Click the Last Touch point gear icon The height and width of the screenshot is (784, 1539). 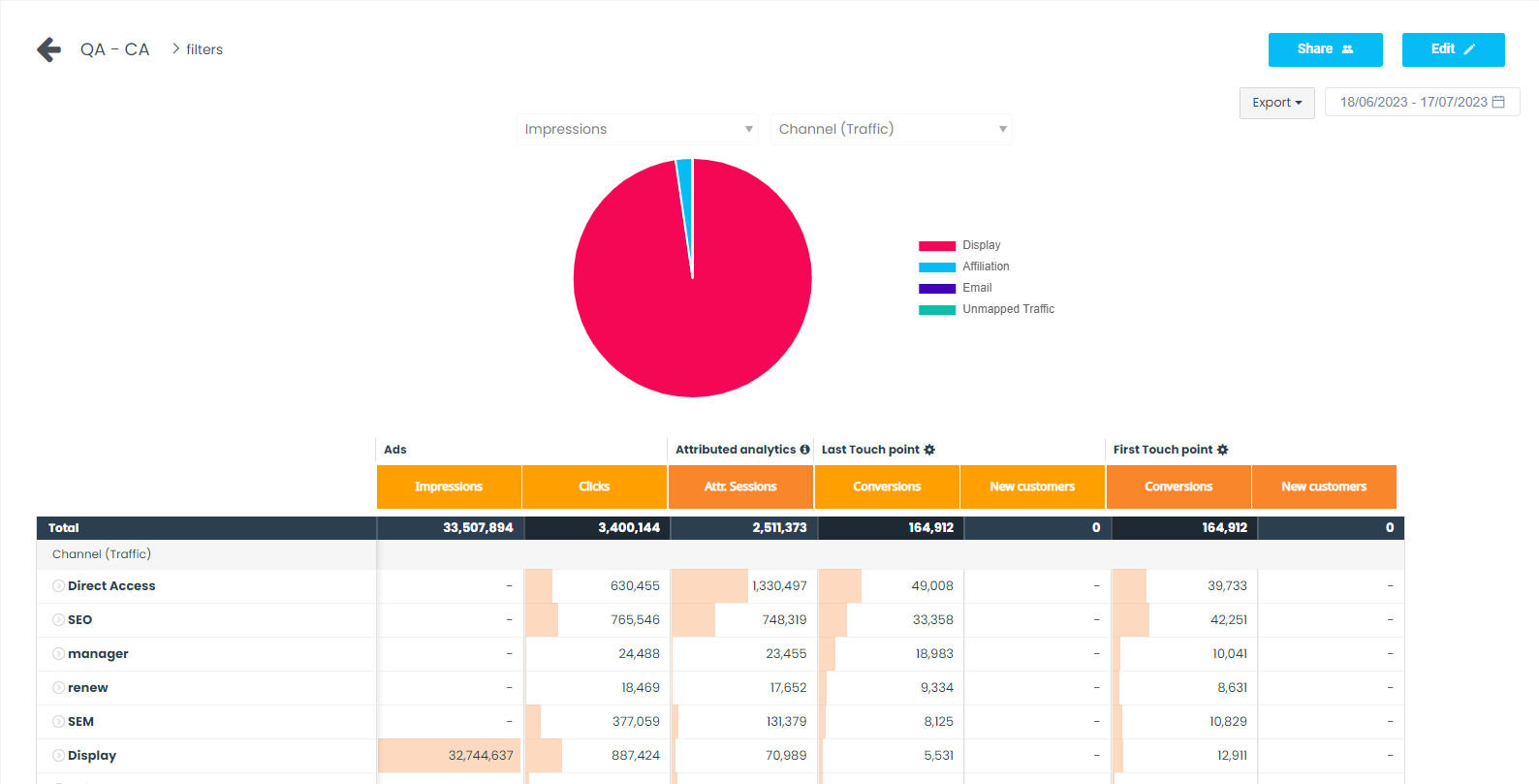point(929,450)
